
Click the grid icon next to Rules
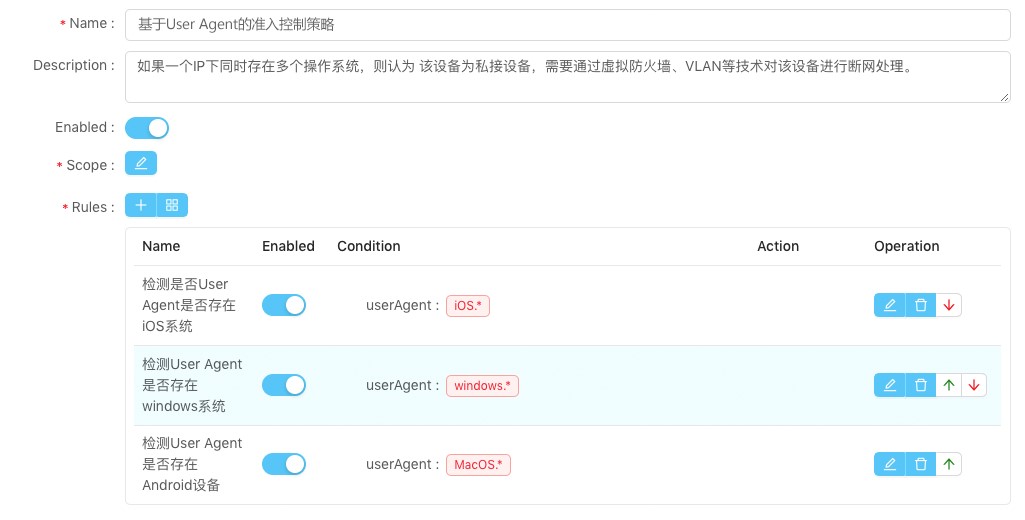172,205
